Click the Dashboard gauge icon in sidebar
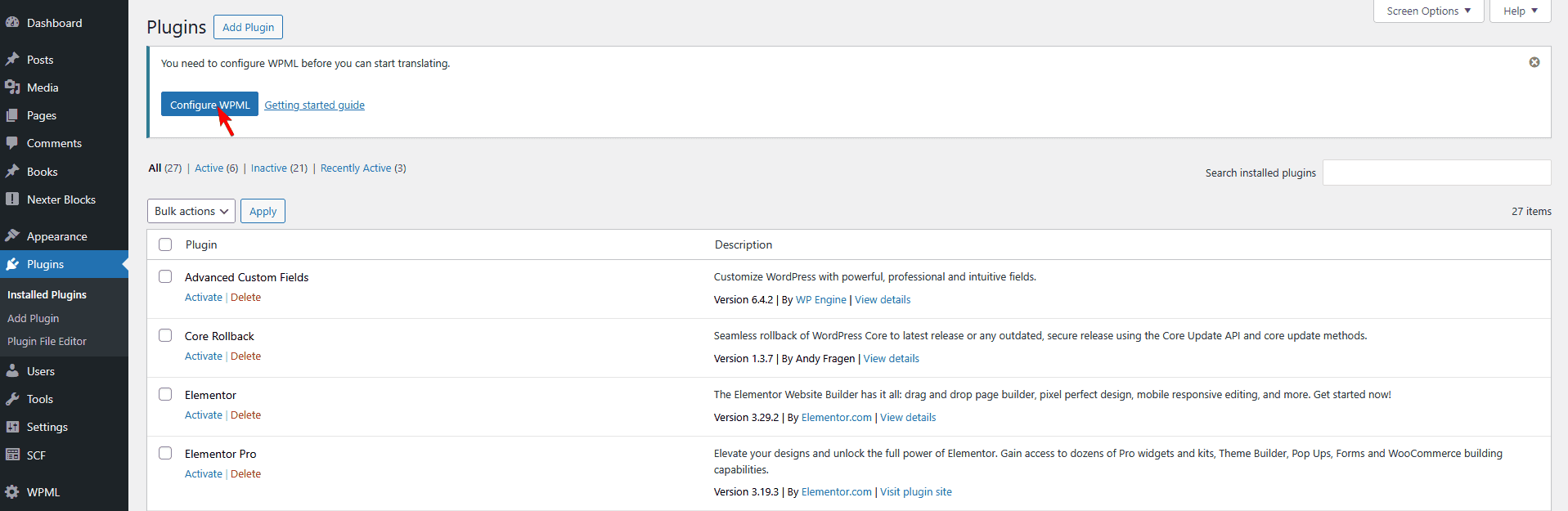This screenshot has width=1568, height=511. (x=12, y=23)
